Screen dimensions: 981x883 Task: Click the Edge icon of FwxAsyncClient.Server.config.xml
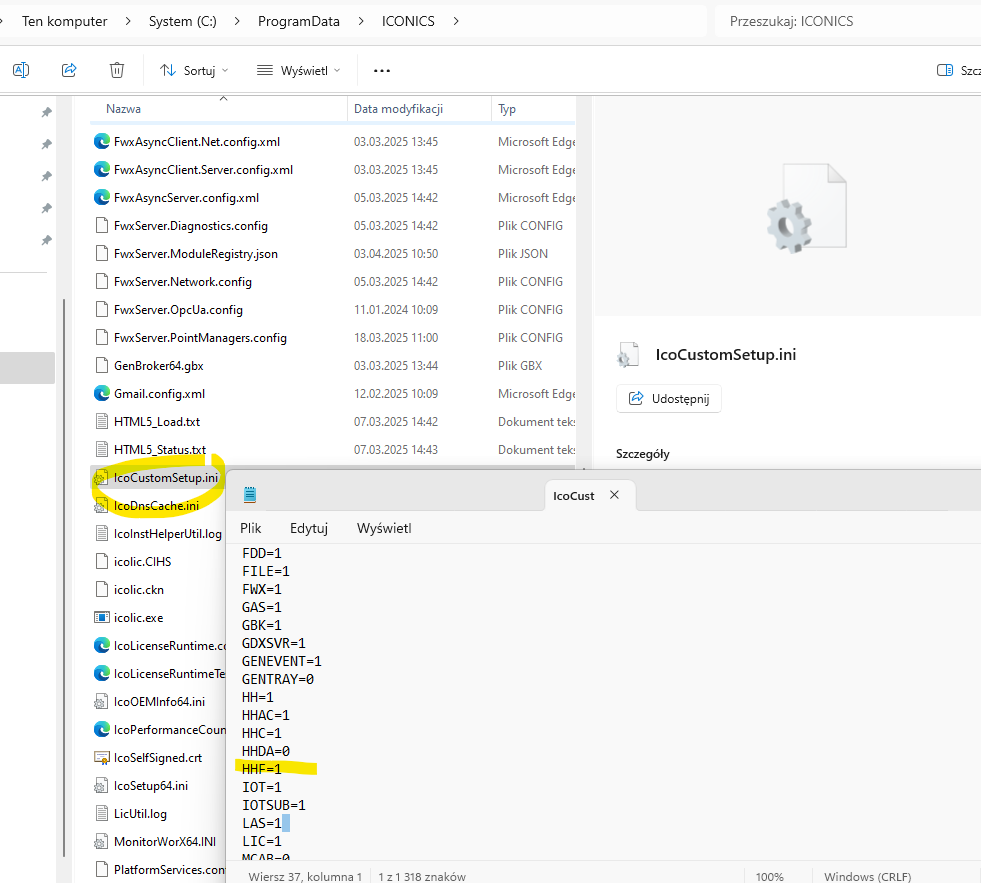pos(101,170)
